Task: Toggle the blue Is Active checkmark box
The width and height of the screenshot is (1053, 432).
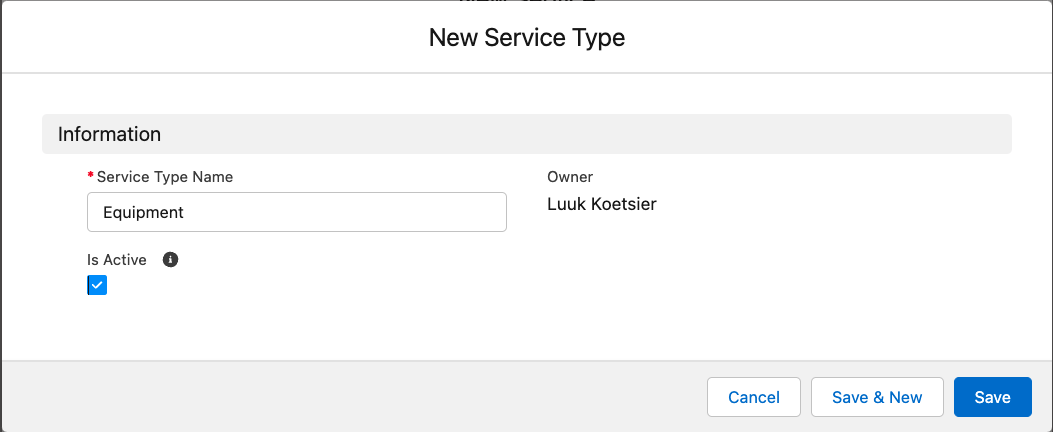Action: click(97, 286)
